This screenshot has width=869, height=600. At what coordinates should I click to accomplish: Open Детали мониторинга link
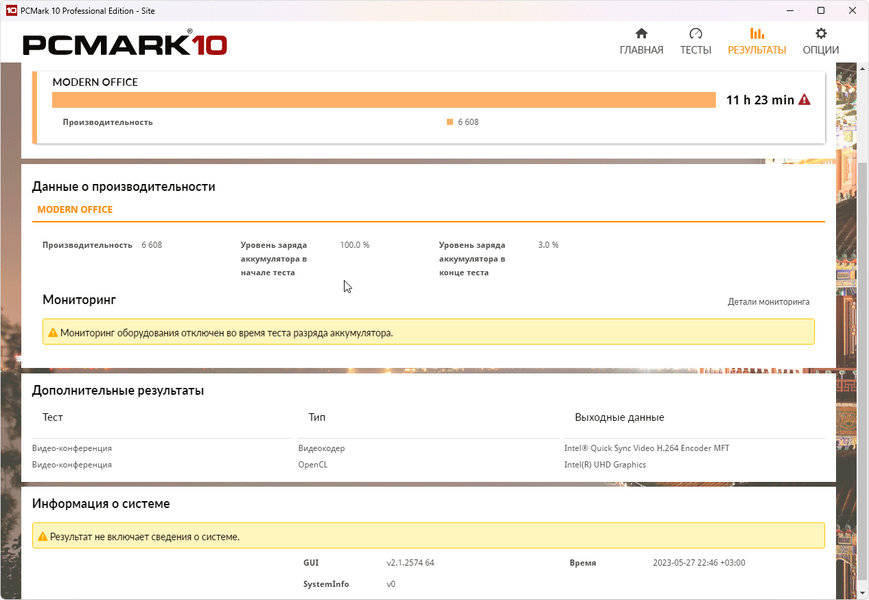(x=768, y=302)
